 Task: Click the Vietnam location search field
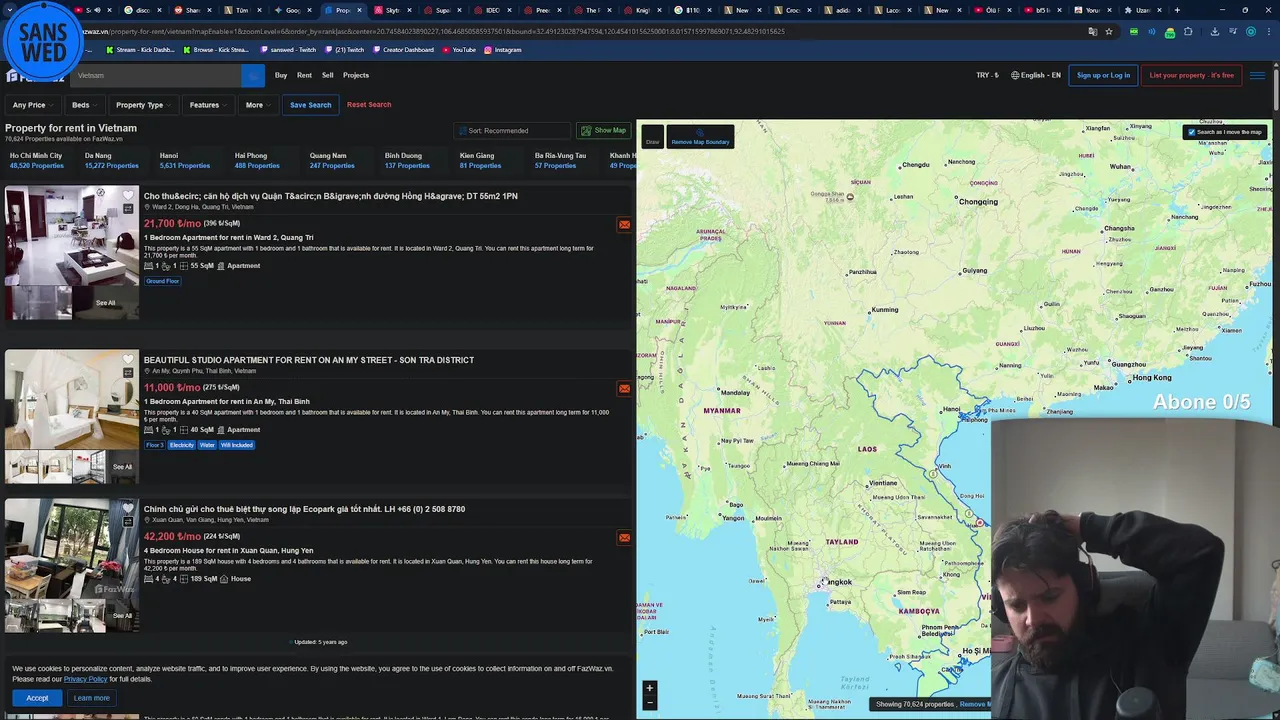pyautogui.click(x=157, y=75)
